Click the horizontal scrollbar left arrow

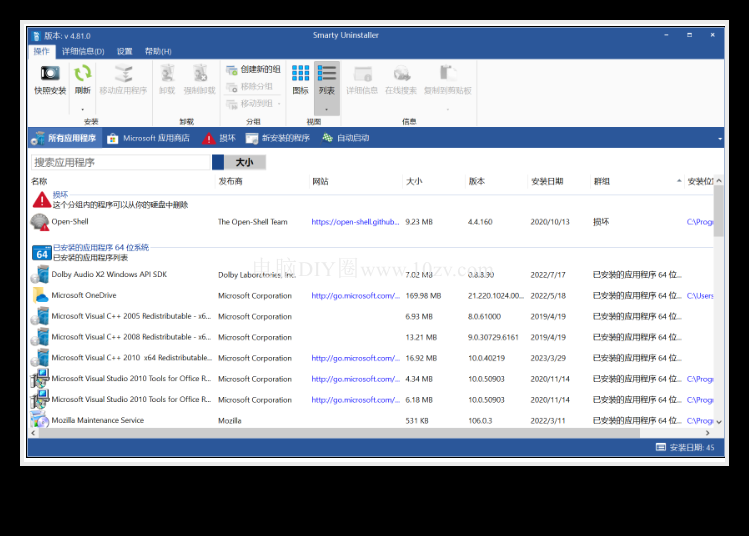tap(33, 433)
